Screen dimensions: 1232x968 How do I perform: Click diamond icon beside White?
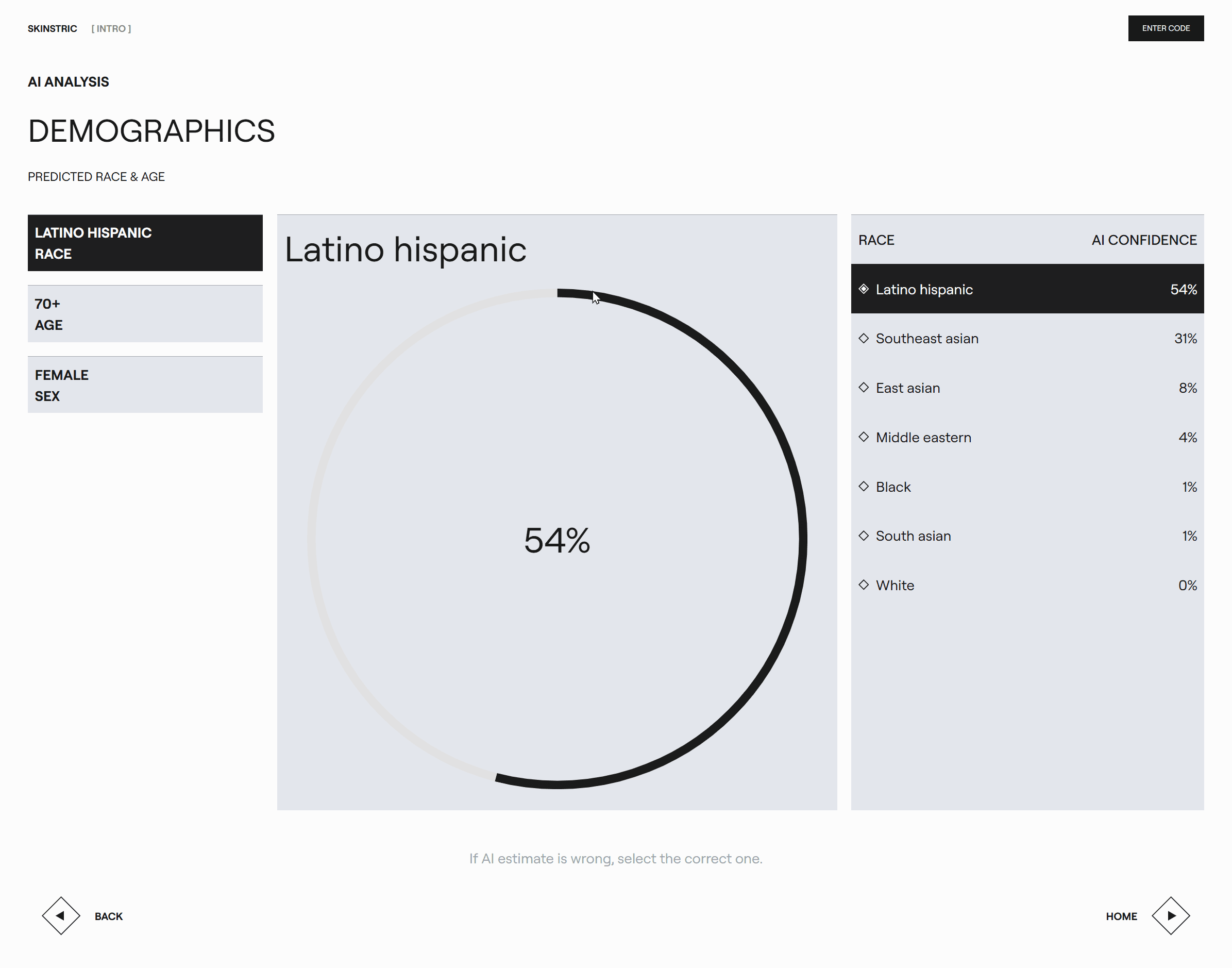[864, 585]
